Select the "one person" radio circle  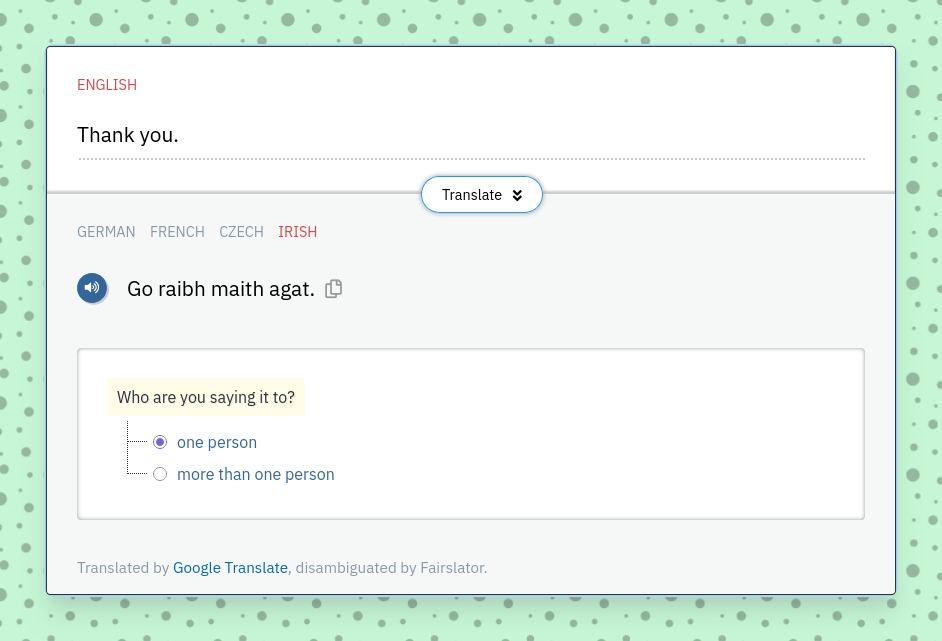click(x=160, y=442)
